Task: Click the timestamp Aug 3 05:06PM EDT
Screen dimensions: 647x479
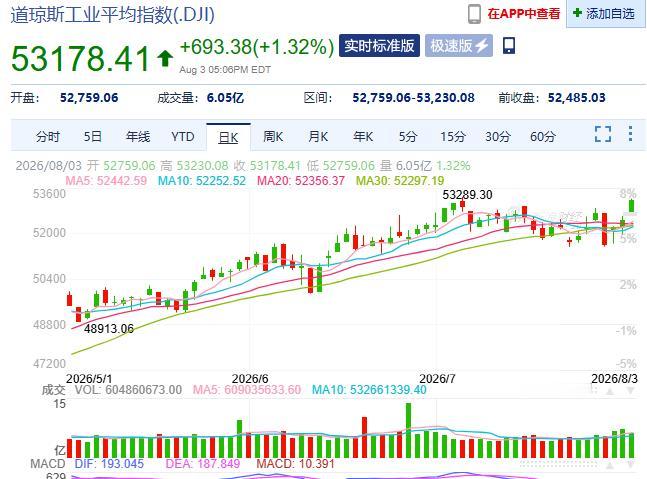Action: pyautogui.click(x=225, y=70)
